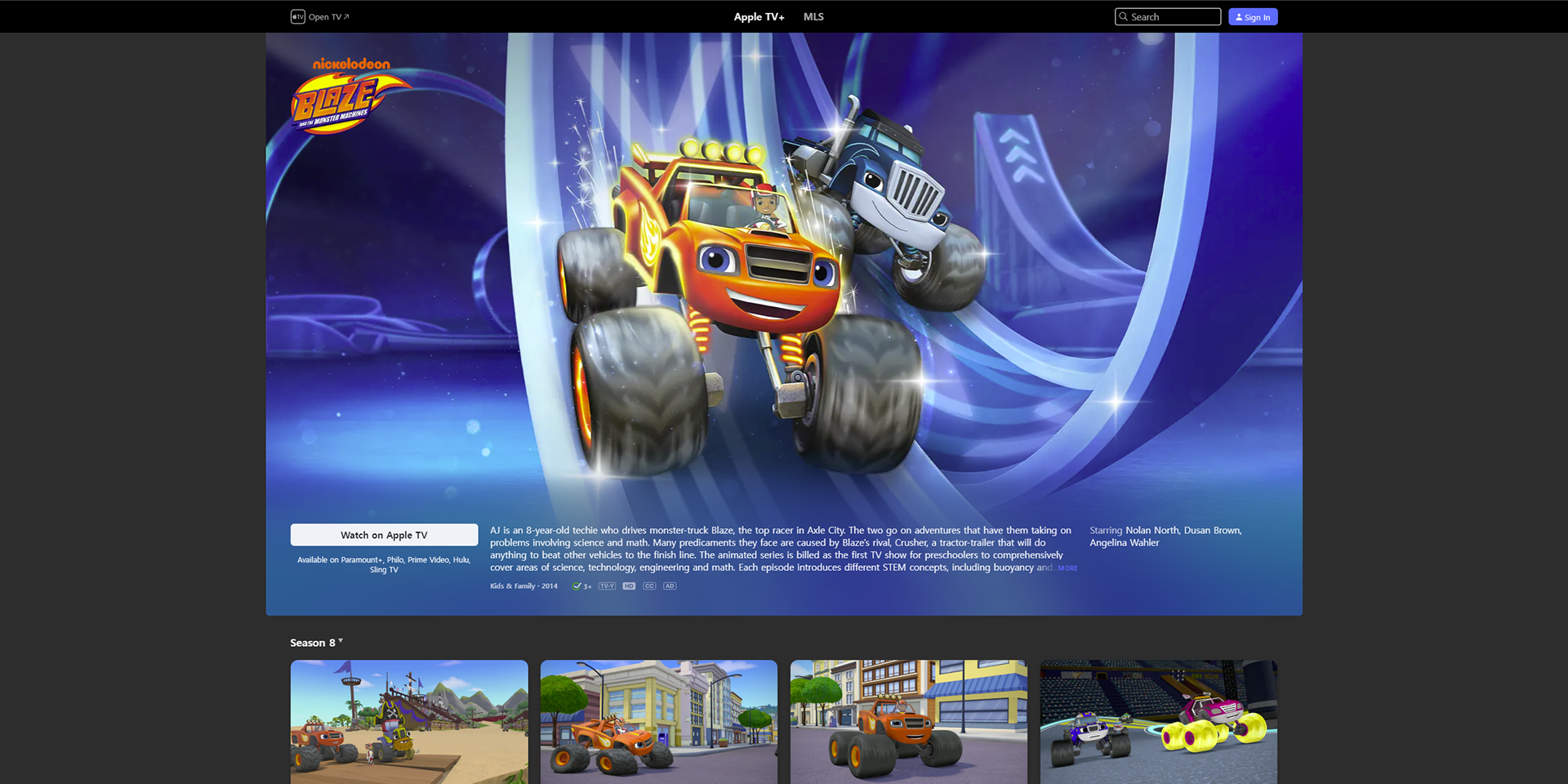Click the TV-Y rating badge

point(607,586)
